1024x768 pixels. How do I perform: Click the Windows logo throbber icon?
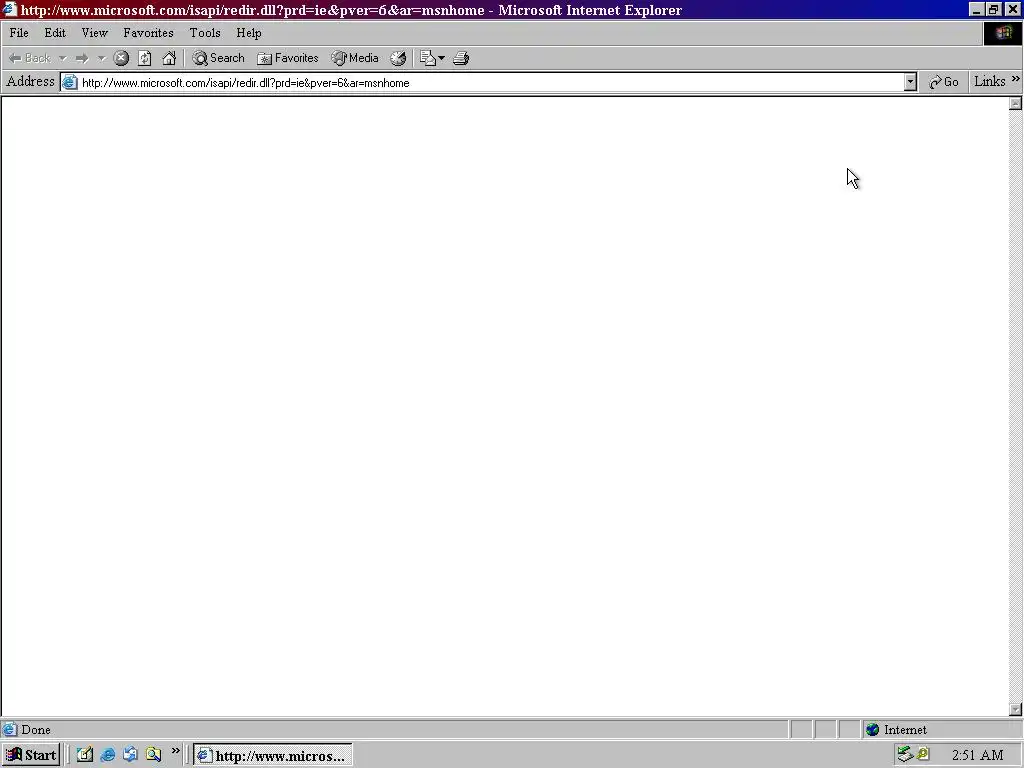point(1003,33)
